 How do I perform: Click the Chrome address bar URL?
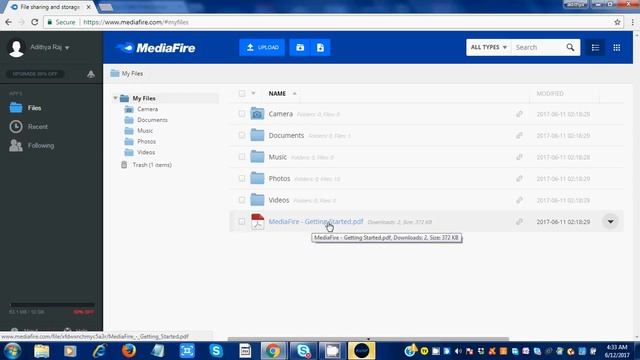136,22
